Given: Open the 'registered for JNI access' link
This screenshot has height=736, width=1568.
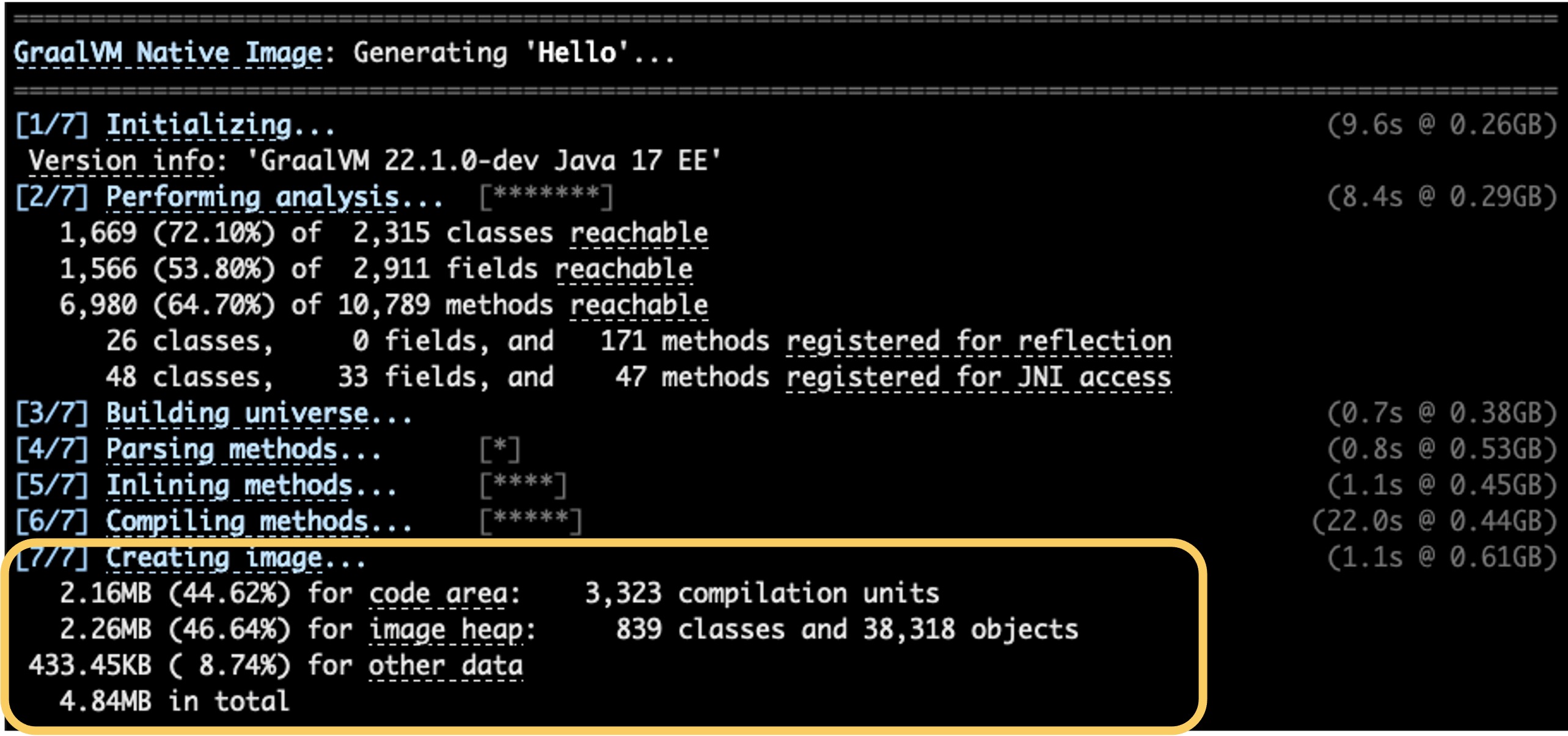Looking at the screenshot, I should click(978, 377).
